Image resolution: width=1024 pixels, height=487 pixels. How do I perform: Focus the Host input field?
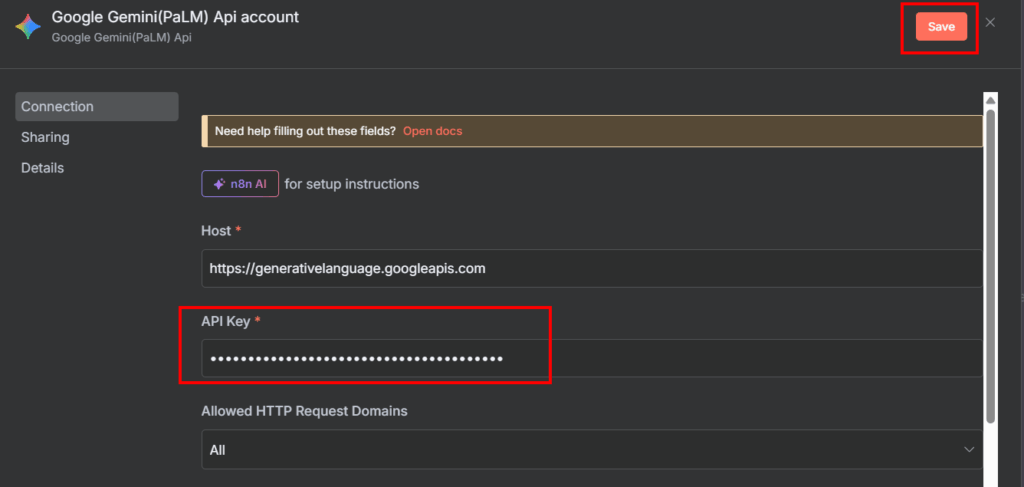[x=592, y=268]
